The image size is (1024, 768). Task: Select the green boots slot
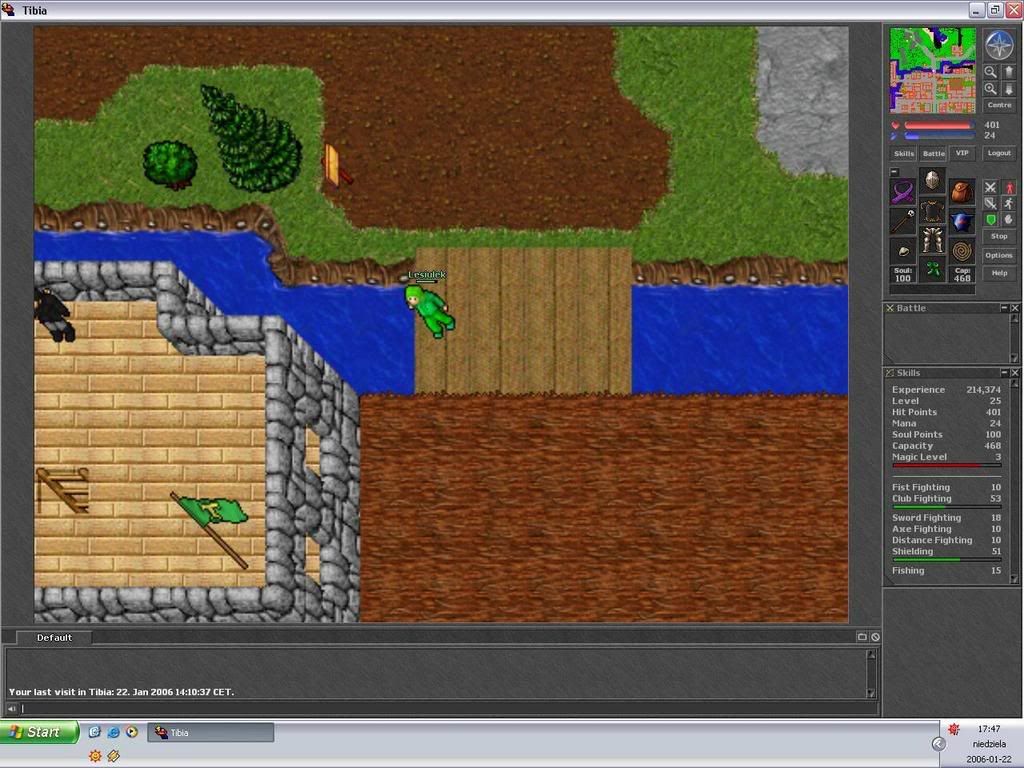pyautogui.click(x=932, y=269)
